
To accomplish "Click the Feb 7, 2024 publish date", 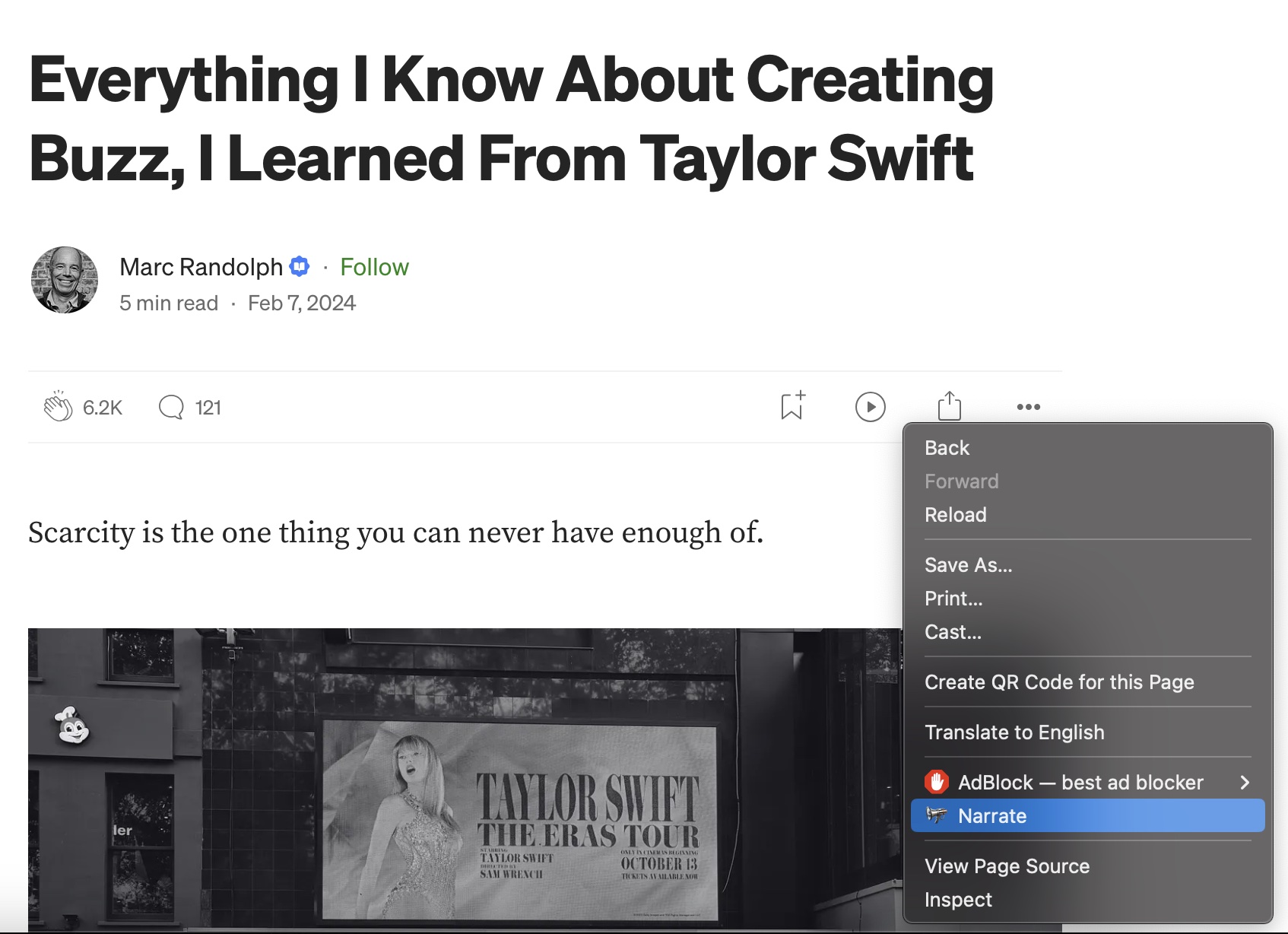I will pos(302,303).
